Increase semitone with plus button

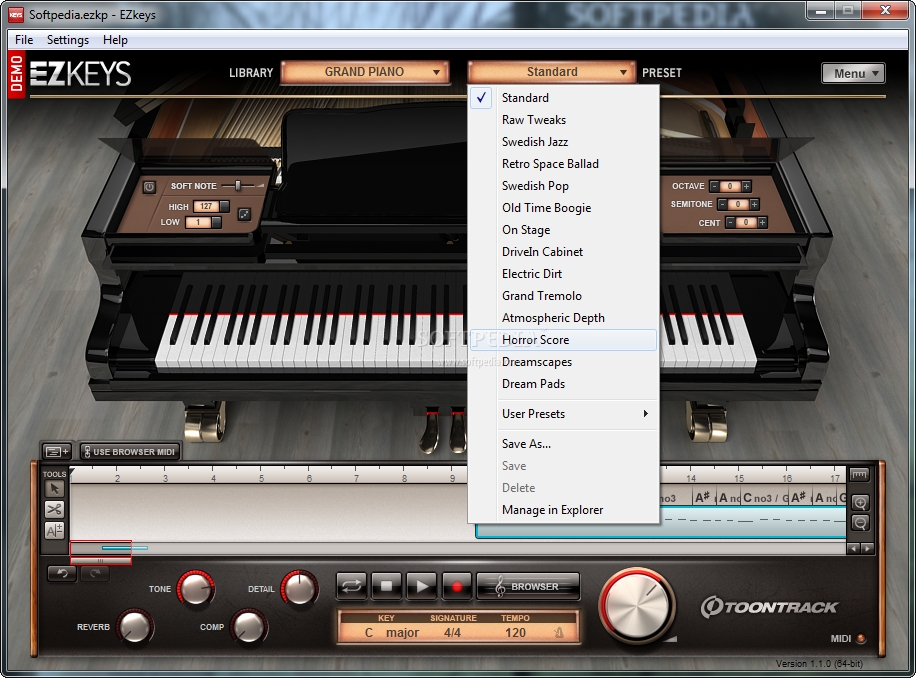click(x=754, y=204)
